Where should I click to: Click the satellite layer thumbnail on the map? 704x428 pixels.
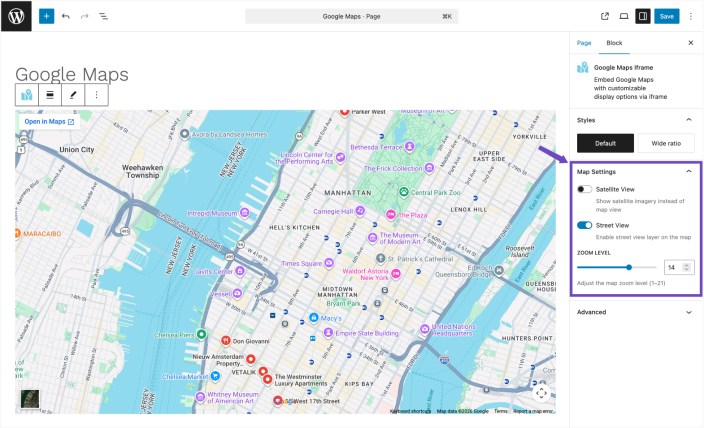[x=30, y=399]
